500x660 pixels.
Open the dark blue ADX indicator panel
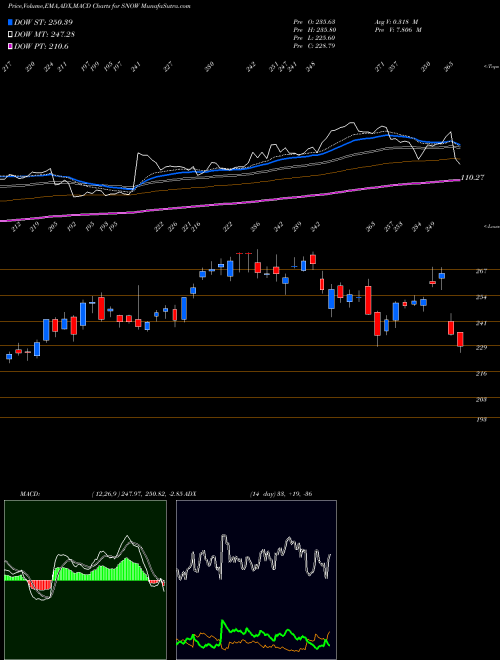[256, 580]
